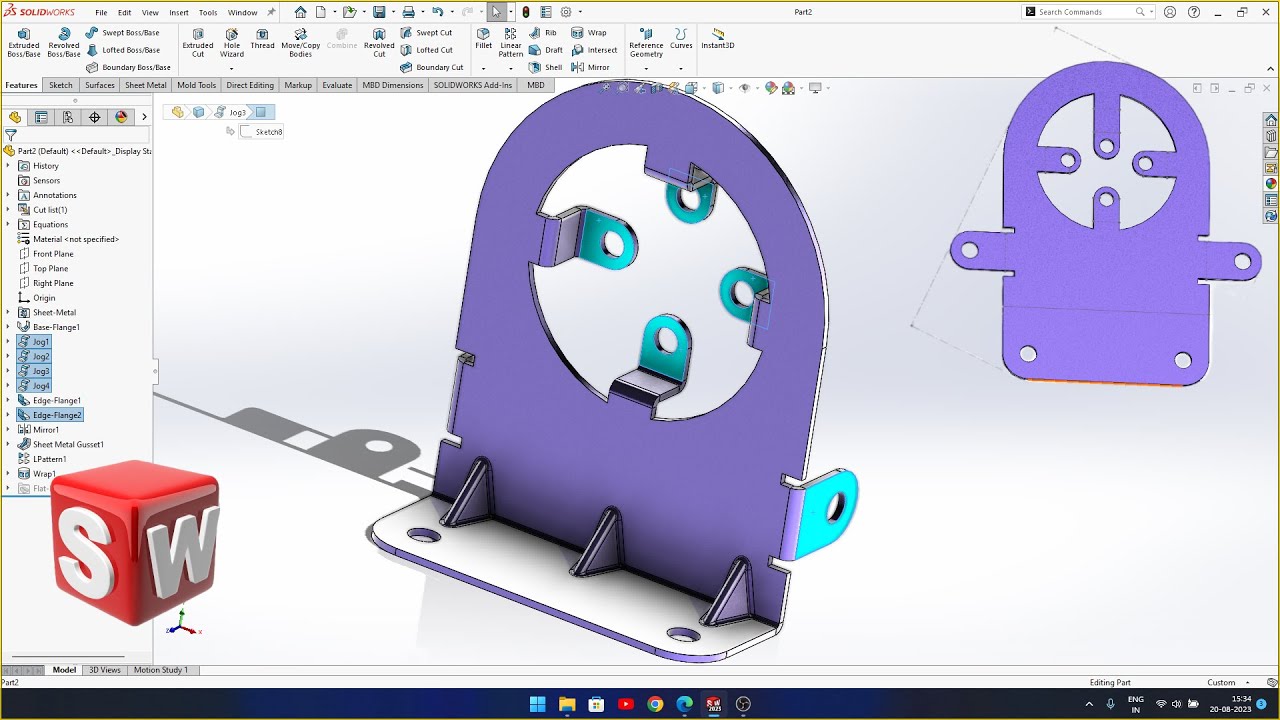The width and height of the screenshot is (1280, 720).
Task: Click the Lofted Cut button
Action: (427, 50)
